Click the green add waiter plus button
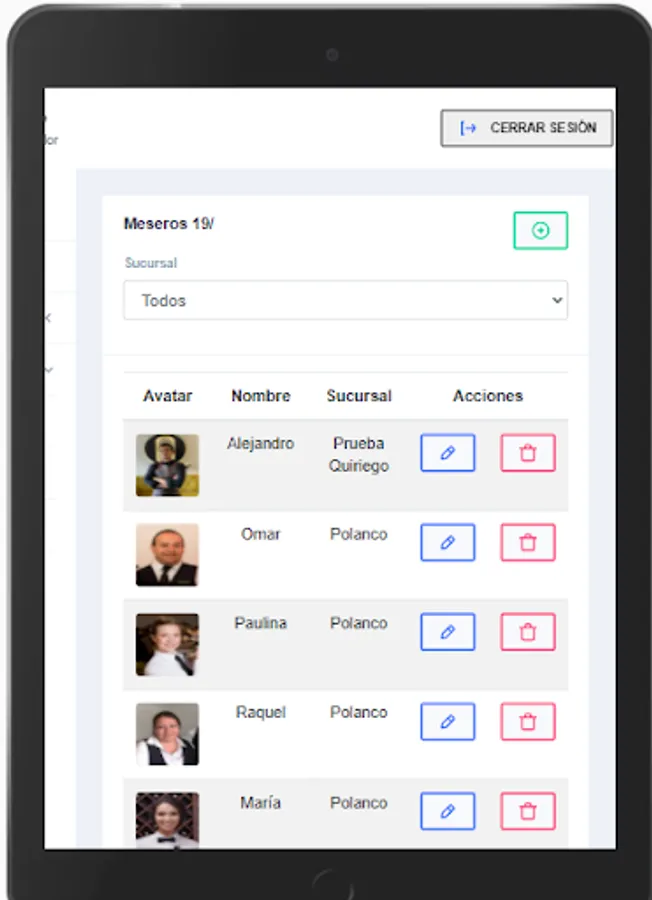The width and height of the screenshot is (652, 900). click(x=540, y=230)
